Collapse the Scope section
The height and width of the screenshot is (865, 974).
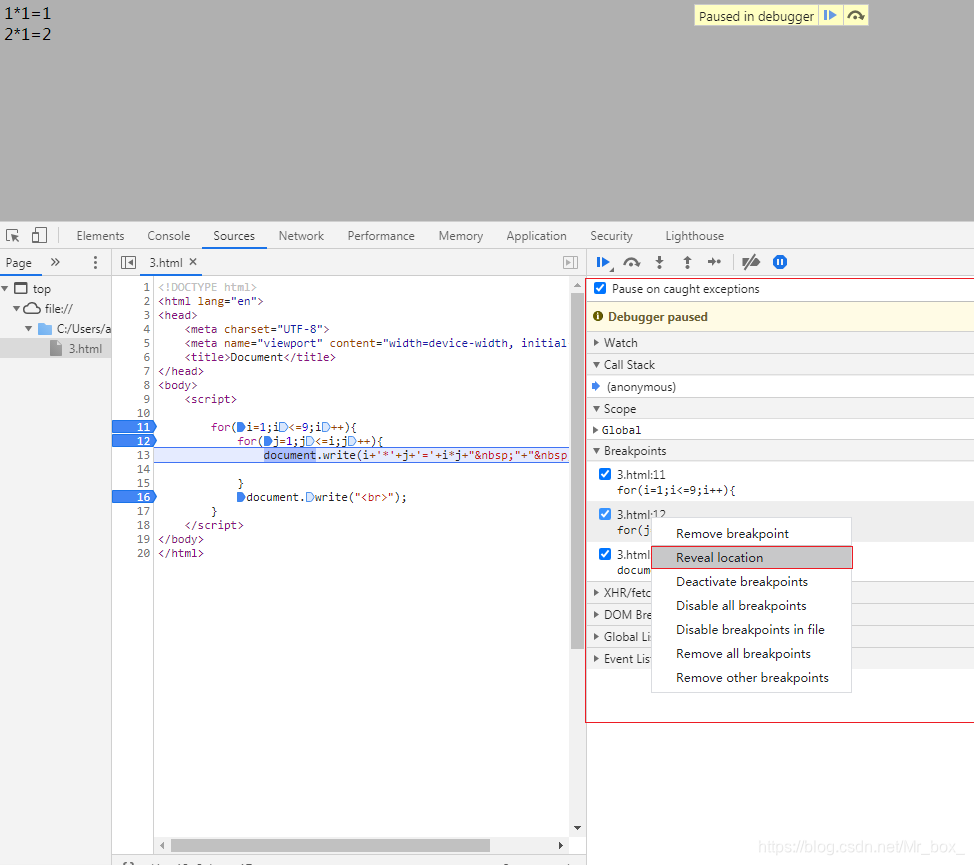pyautogui.click(x=596, y=409)
